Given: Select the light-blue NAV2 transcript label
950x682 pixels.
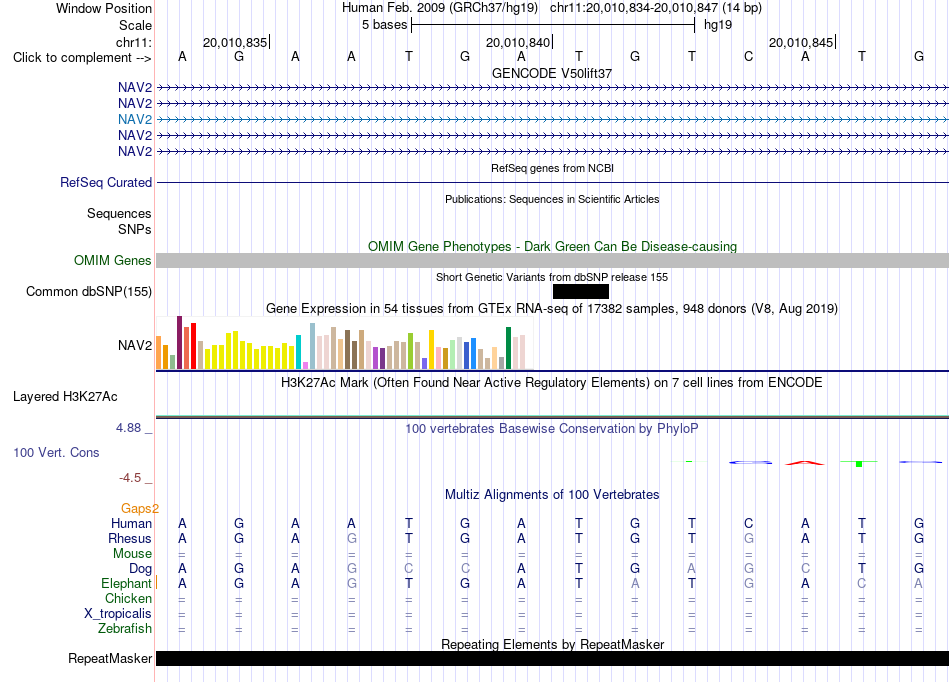Looking at the screenshot, I should [x=135, y=119].
